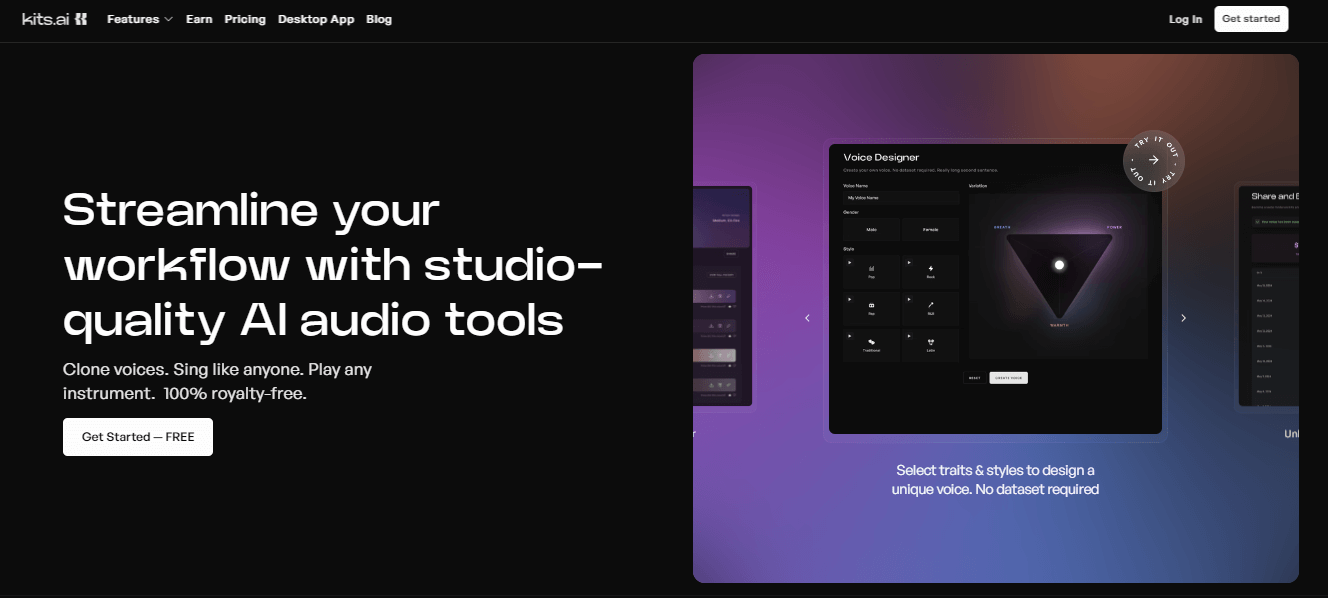This screenshot has width=1328, height=598.
Task: Choose the Latin style tile
Action: pos(930,344)
